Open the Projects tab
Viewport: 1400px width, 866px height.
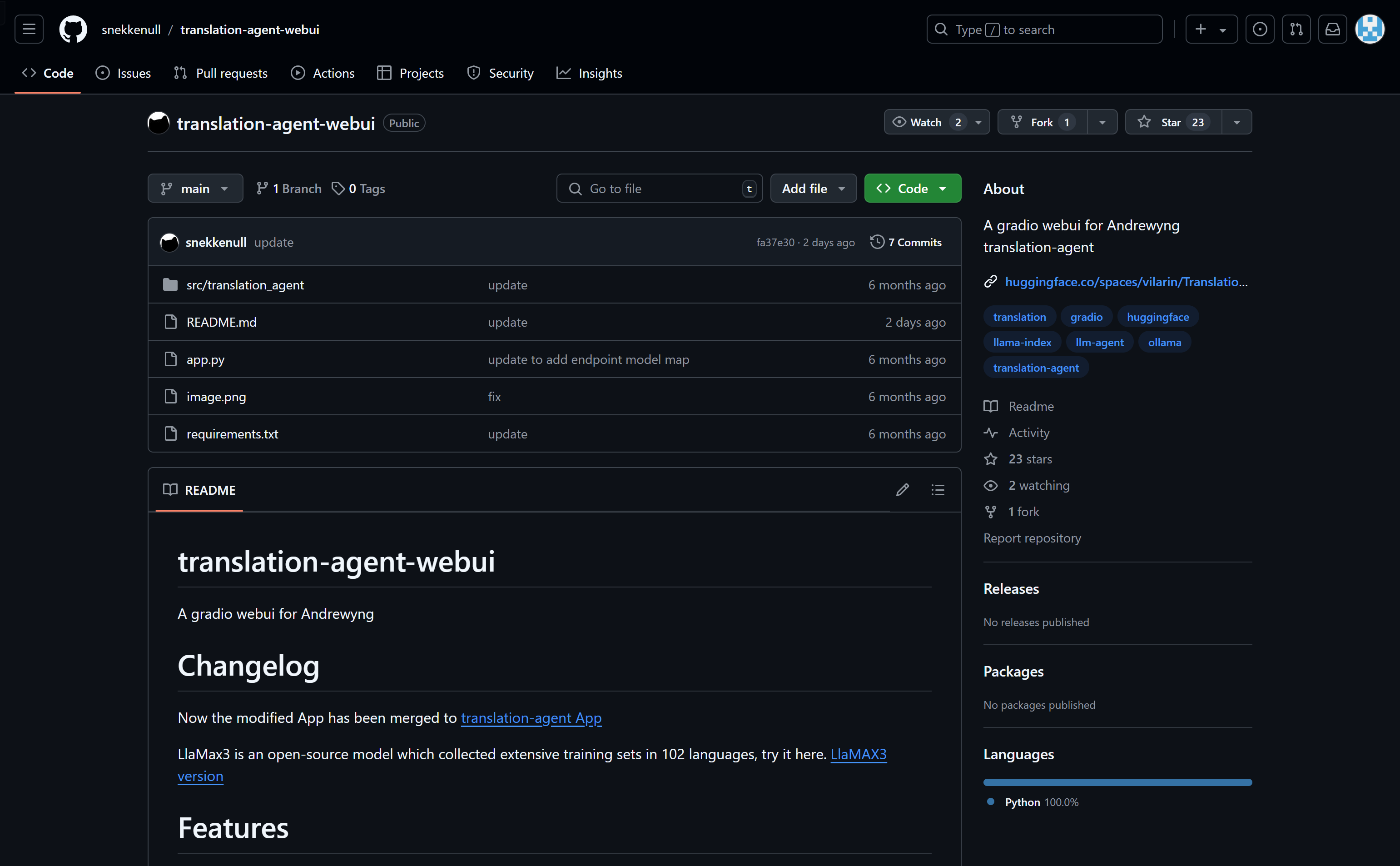[411, 73]
